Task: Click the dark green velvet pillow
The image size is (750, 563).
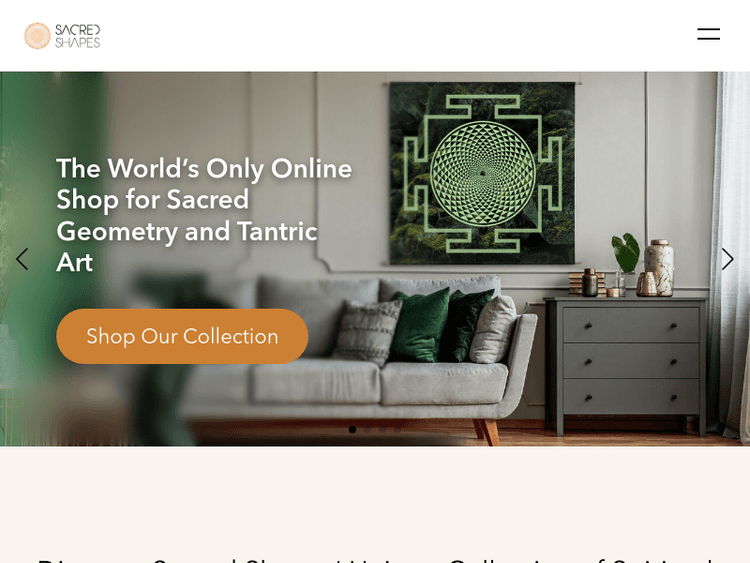Action: pos(421,325)
